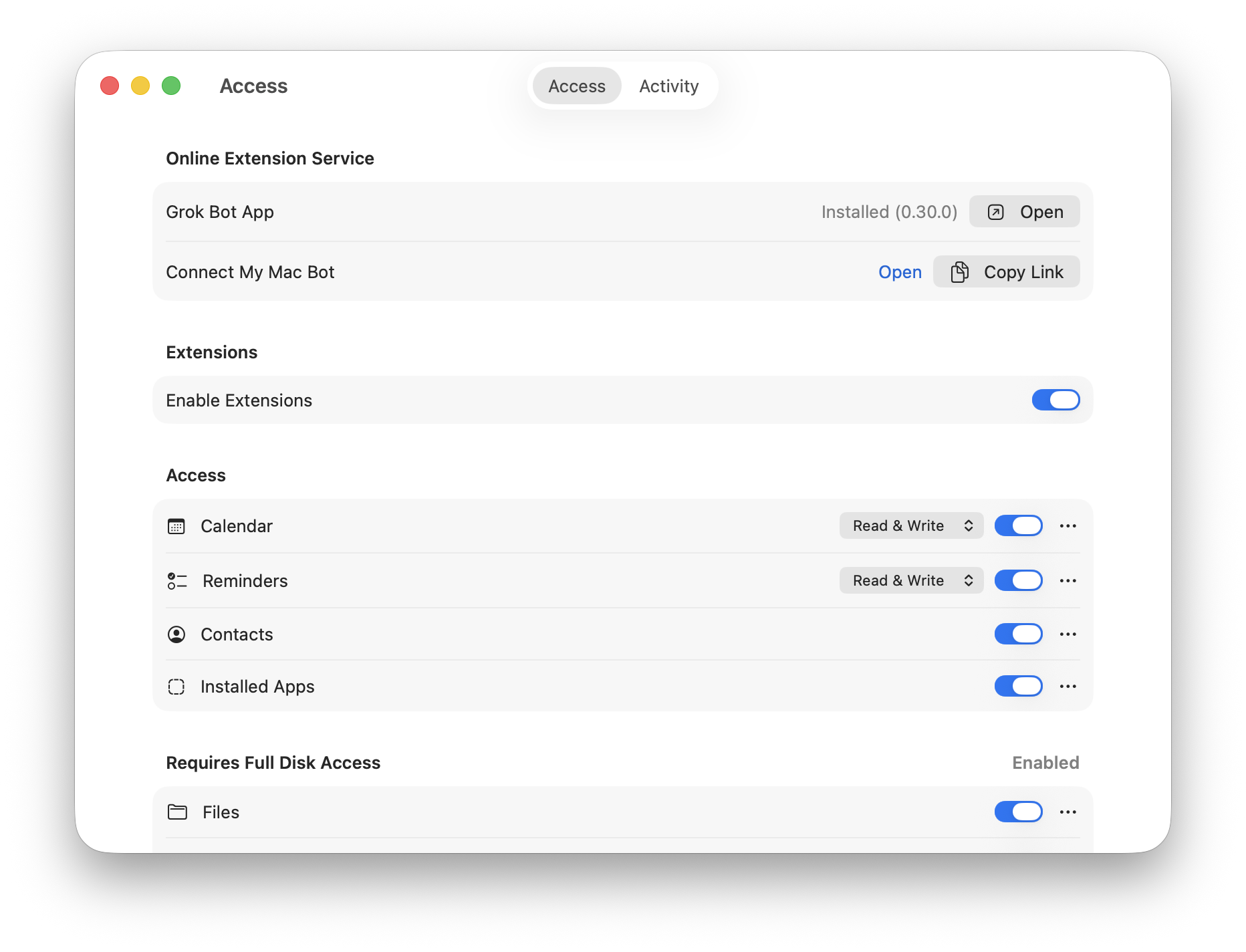Click the Installed Apps dashed-square icon
The height and width of the screenshot is (952, 1246).
[176, 687]
